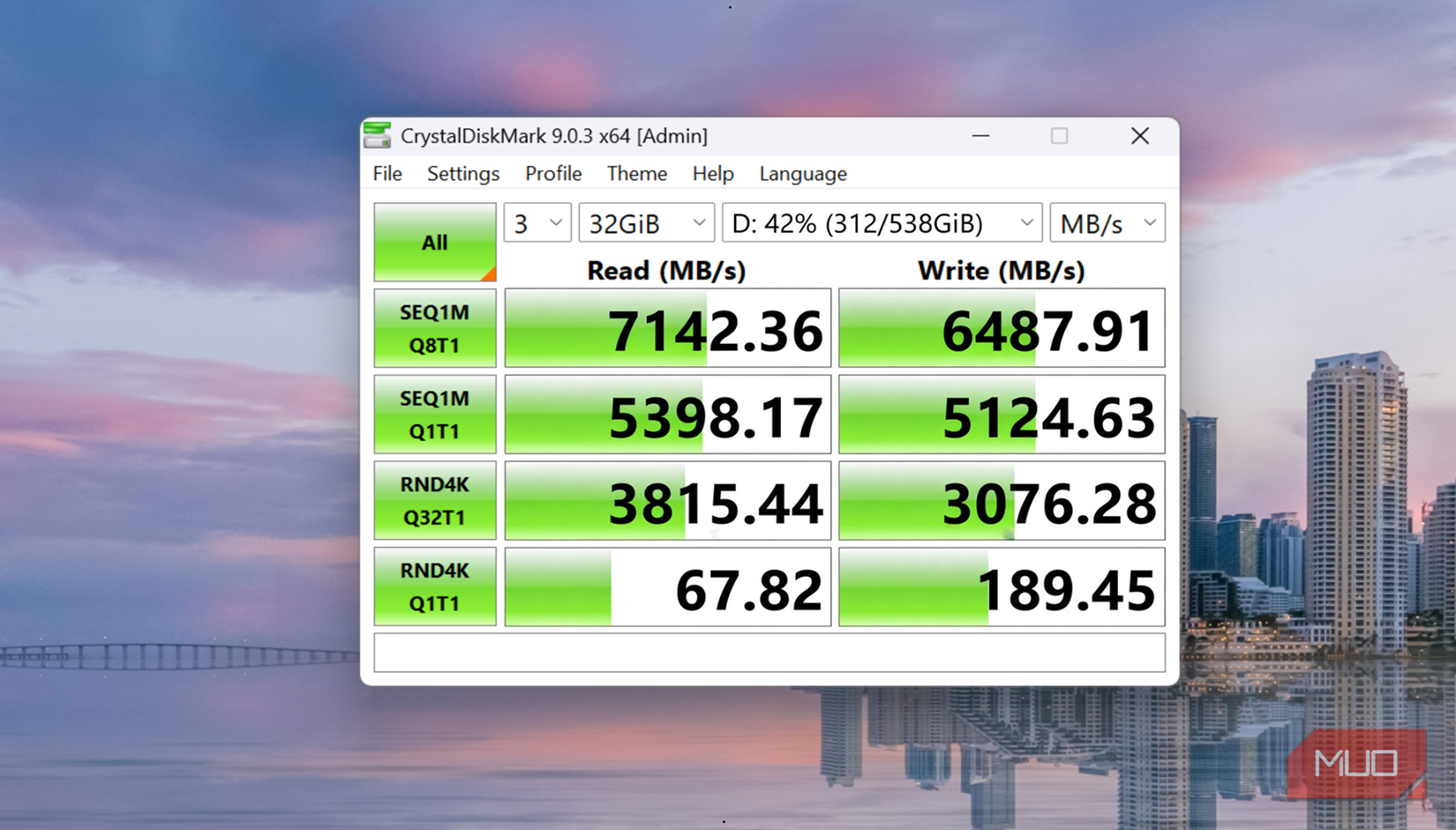Click the CrystalDiskMark app icon in title bar
Viewport: 1456px width, 830px height.
(378, 135)
